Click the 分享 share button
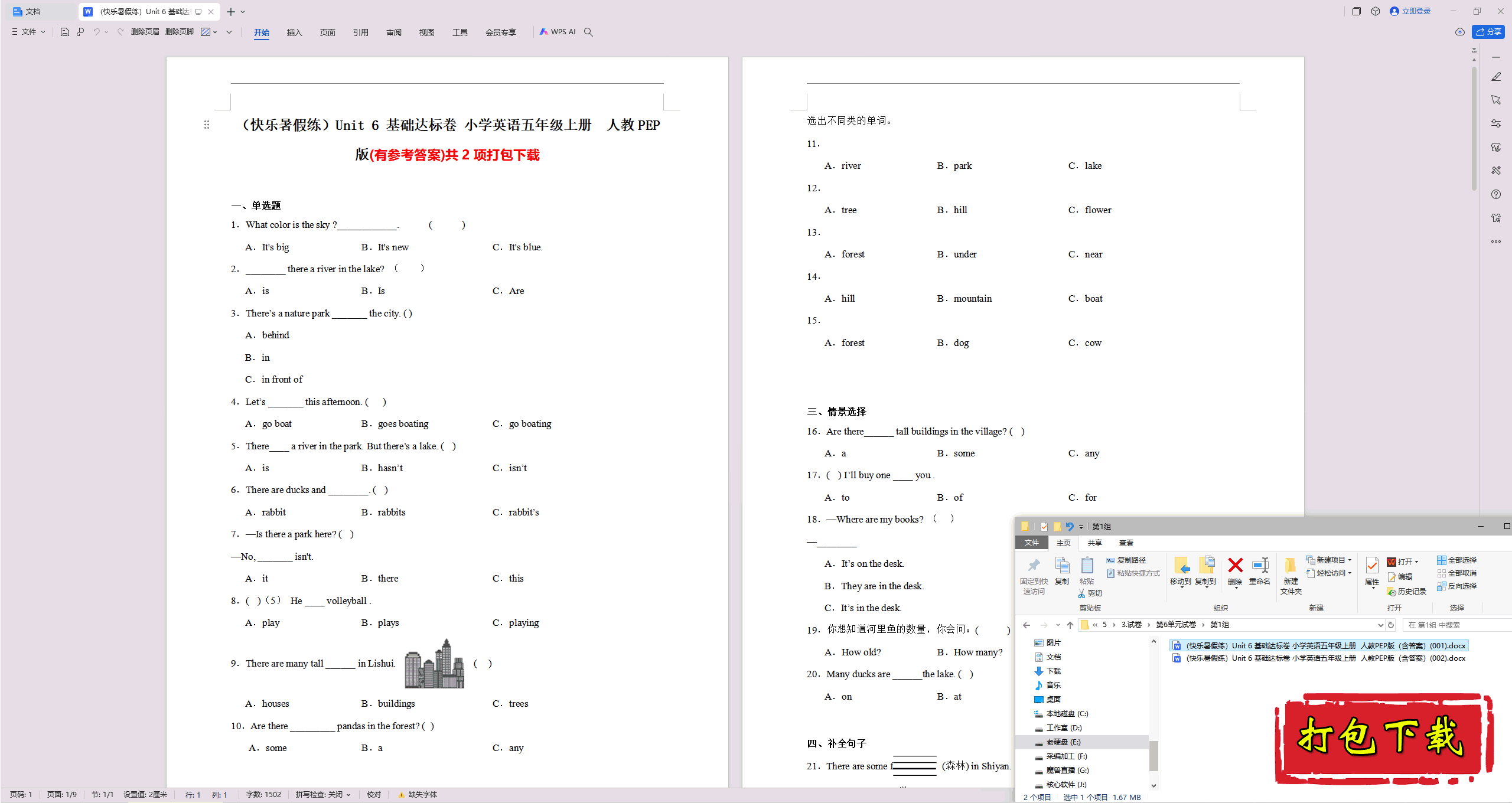The width and height of the screenshot is (1512, 803). point(1488,32)
